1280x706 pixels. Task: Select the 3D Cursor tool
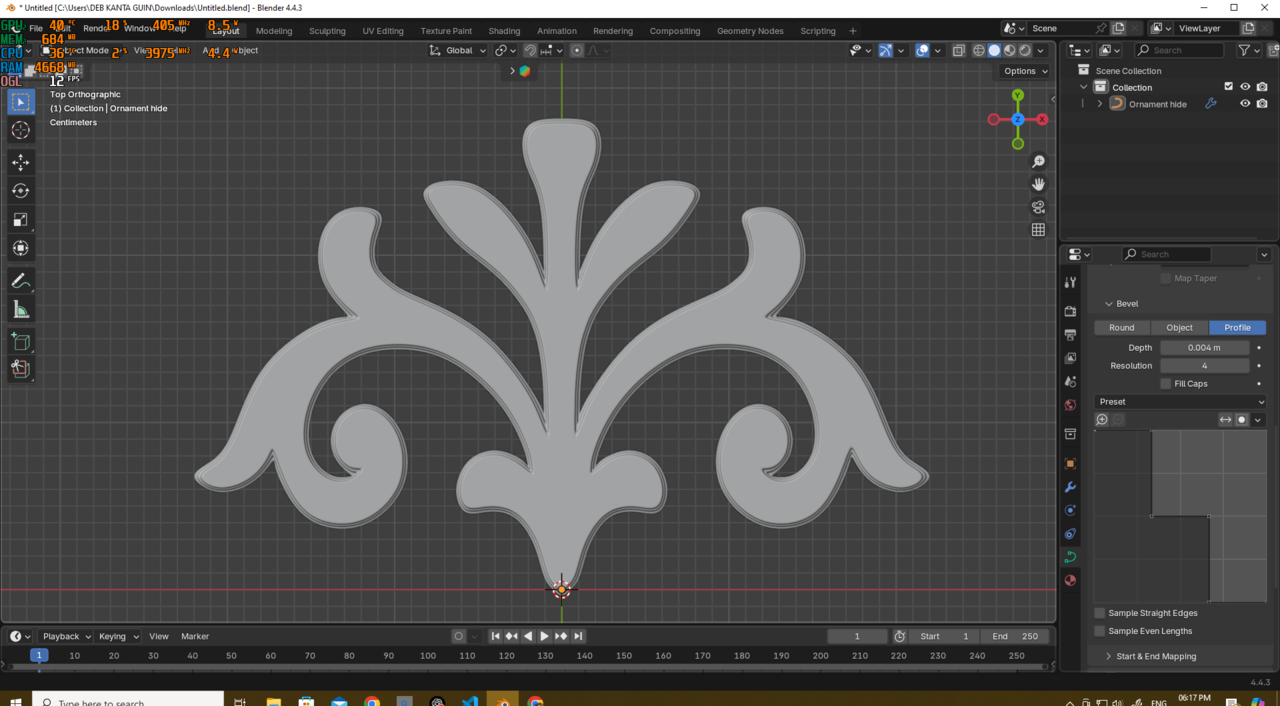[x=20, y=131]
